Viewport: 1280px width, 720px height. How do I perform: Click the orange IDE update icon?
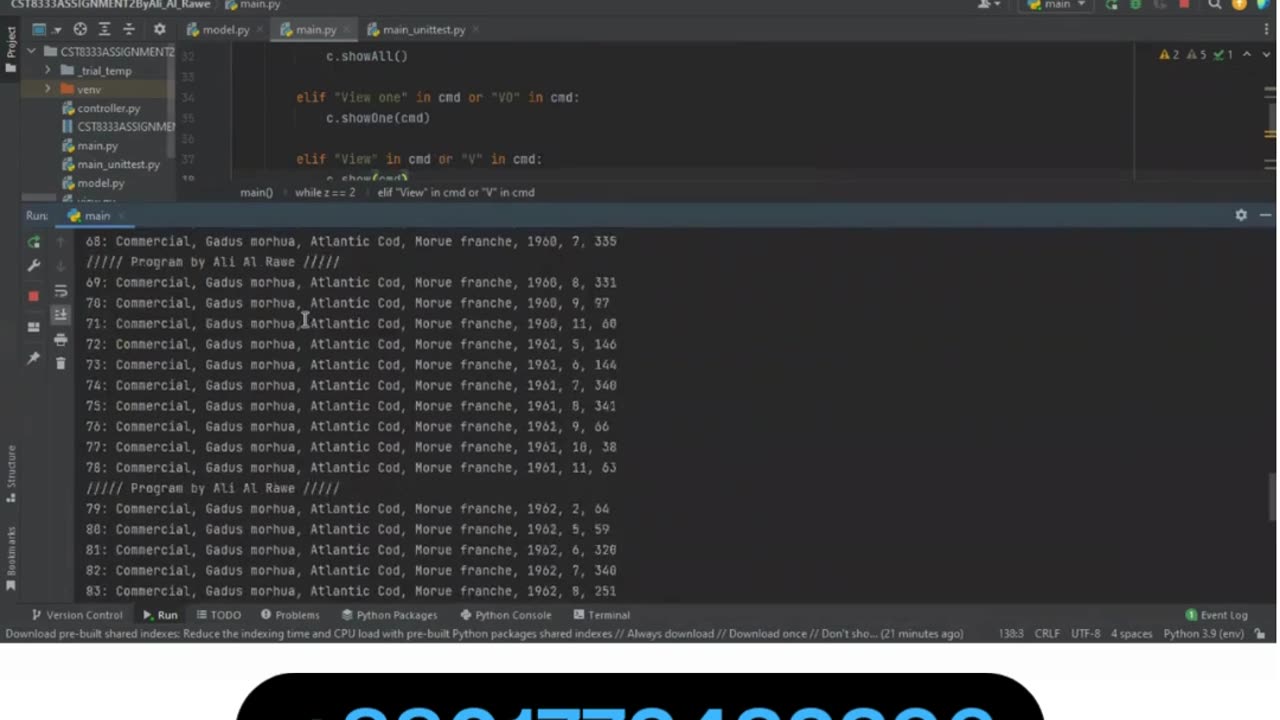pos(1240,5)
